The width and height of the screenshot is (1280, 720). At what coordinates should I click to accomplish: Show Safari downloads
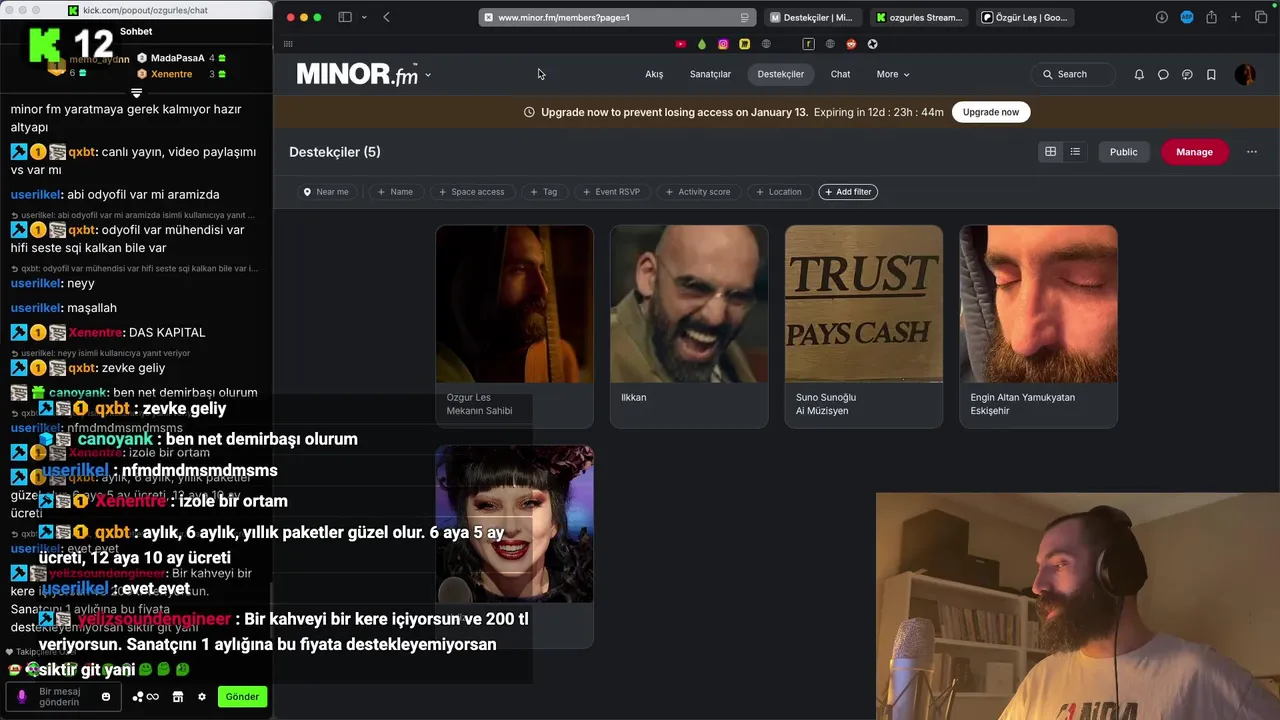[x=1162, y=17]
